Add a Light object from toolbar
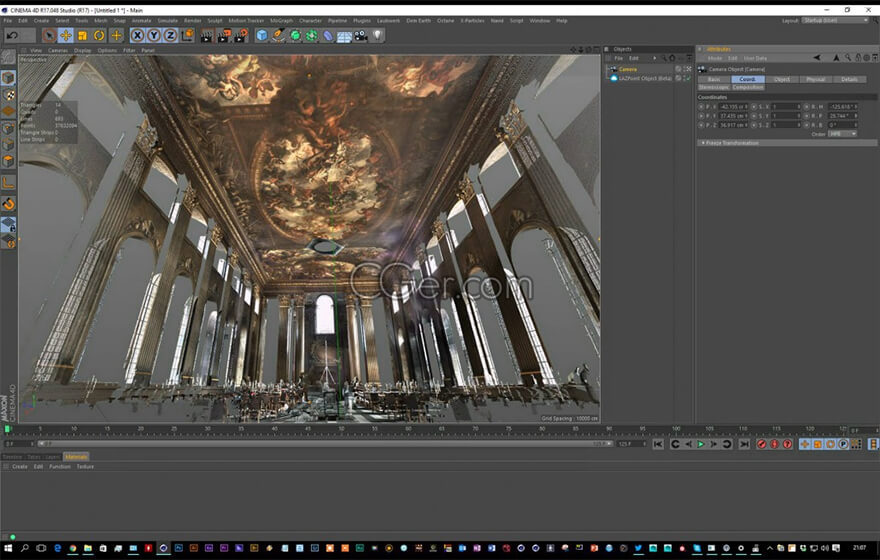This screenshot has width=880, height=560. (377, 35)
